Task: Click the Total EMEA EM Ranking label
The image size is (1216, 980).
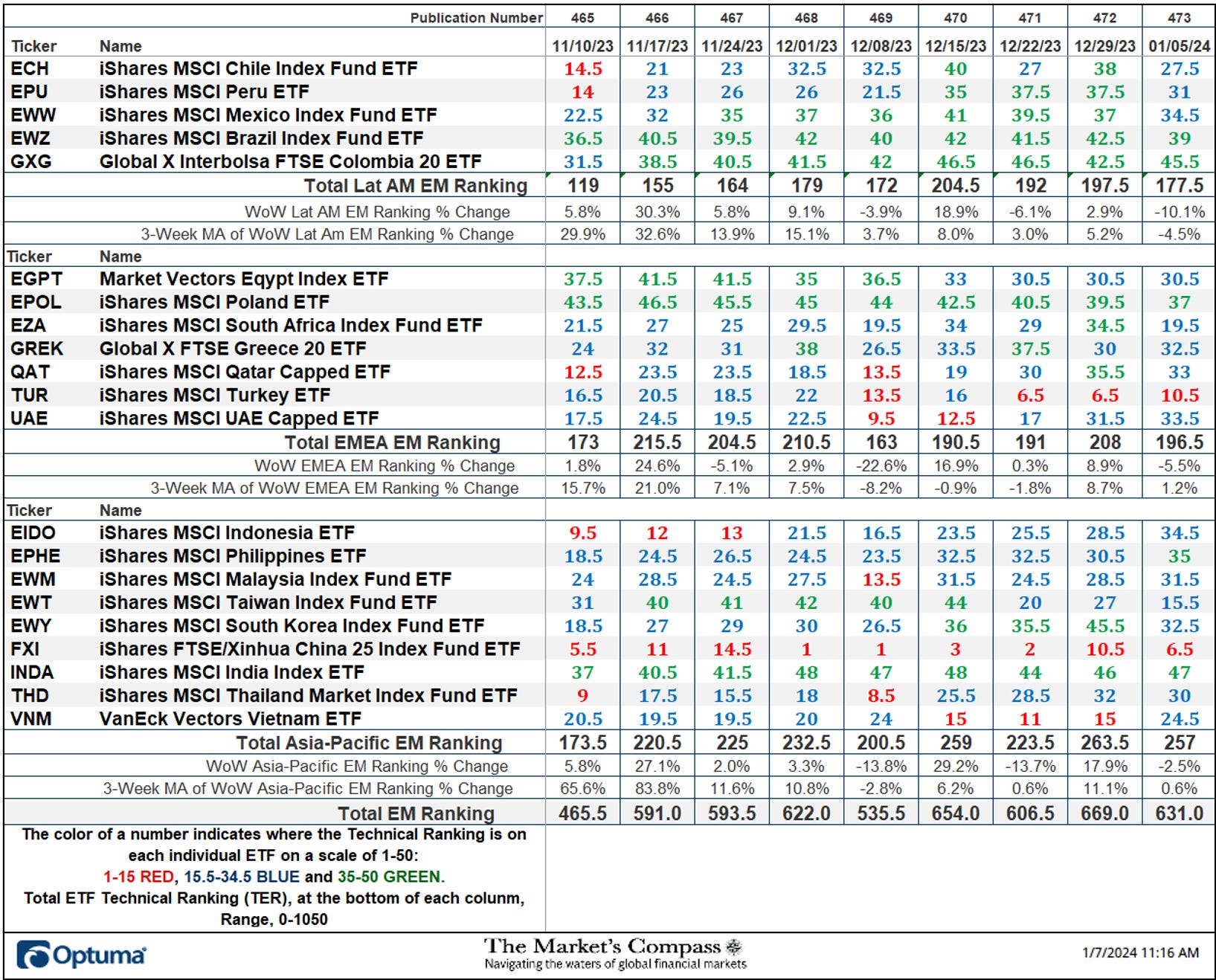Action: (x=393, y=442)
